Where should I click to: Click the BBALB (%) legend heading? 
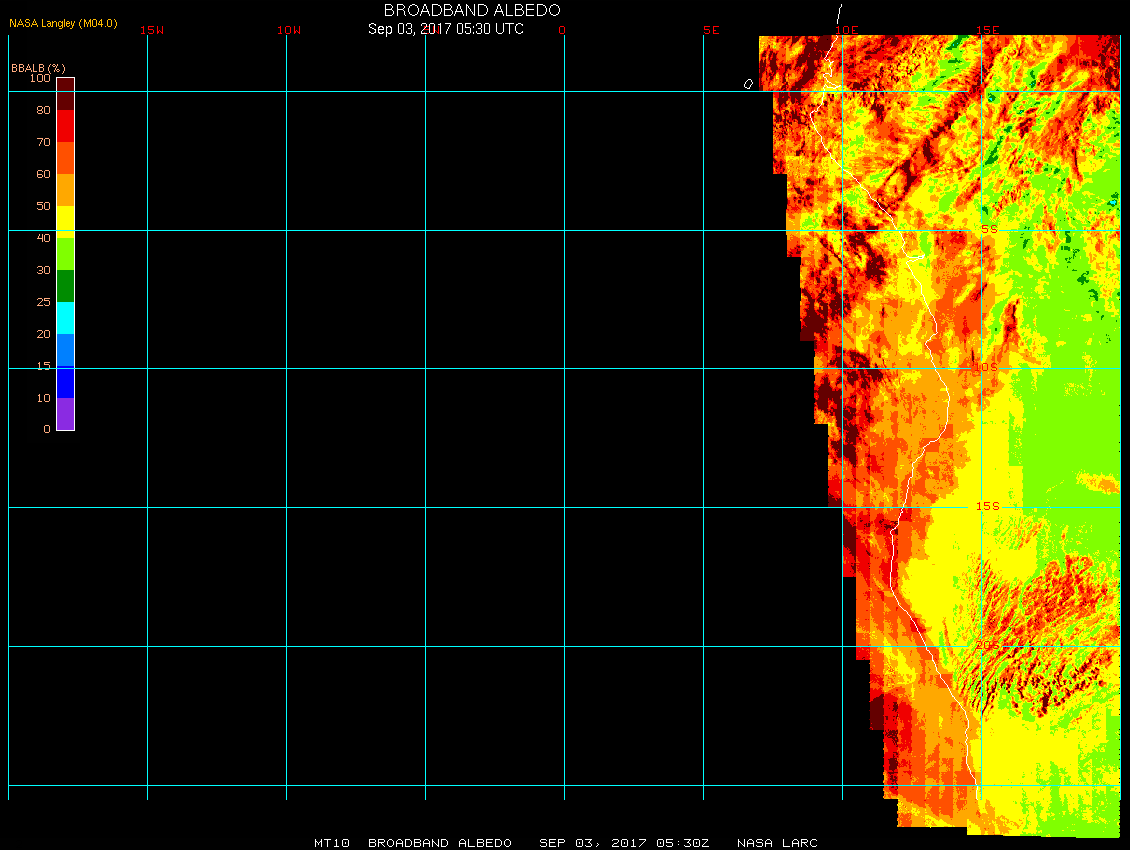[38, 67]
